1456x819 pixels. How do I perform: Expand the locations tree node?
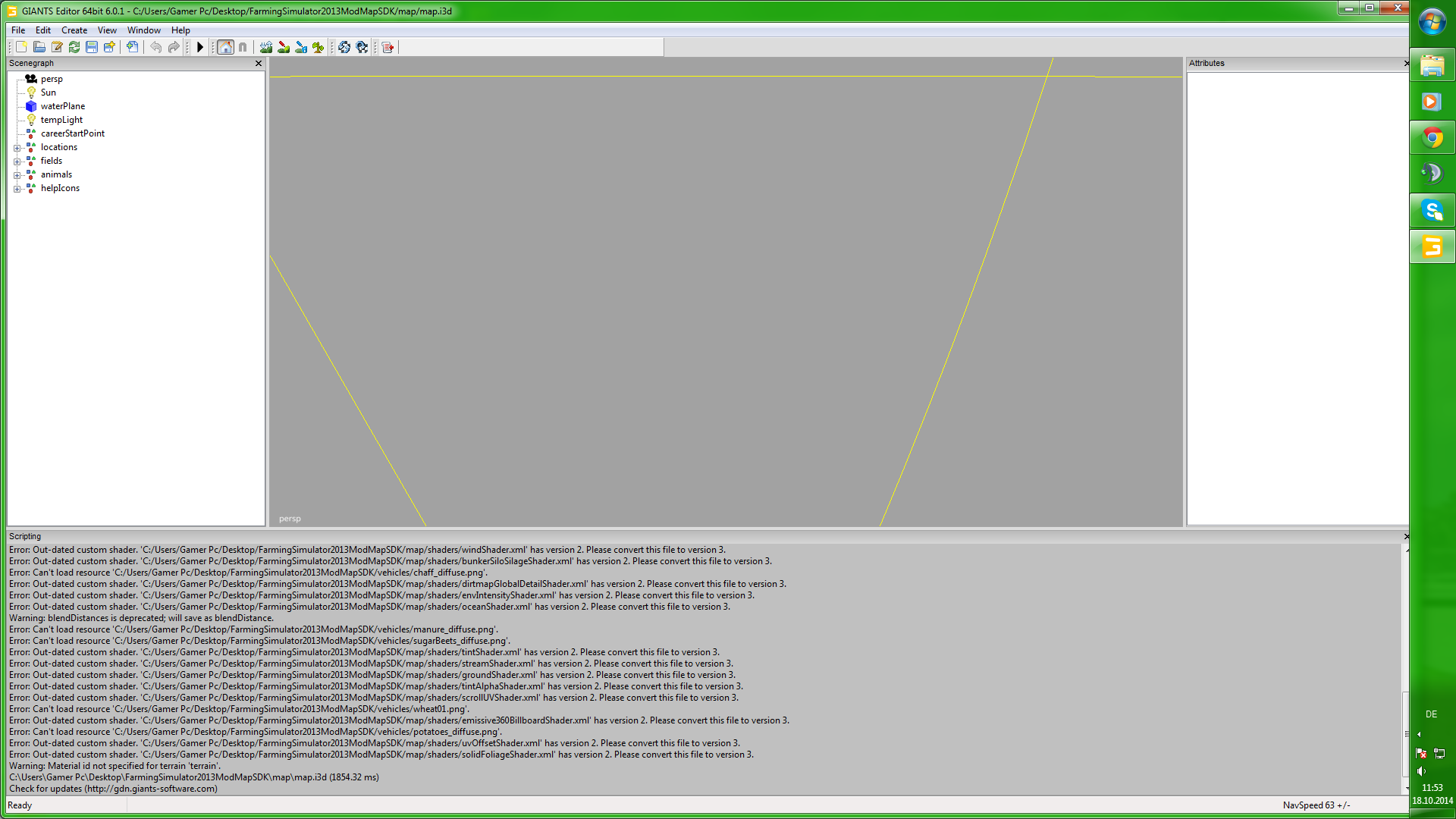pyautogui.click(x=17, y=148)
